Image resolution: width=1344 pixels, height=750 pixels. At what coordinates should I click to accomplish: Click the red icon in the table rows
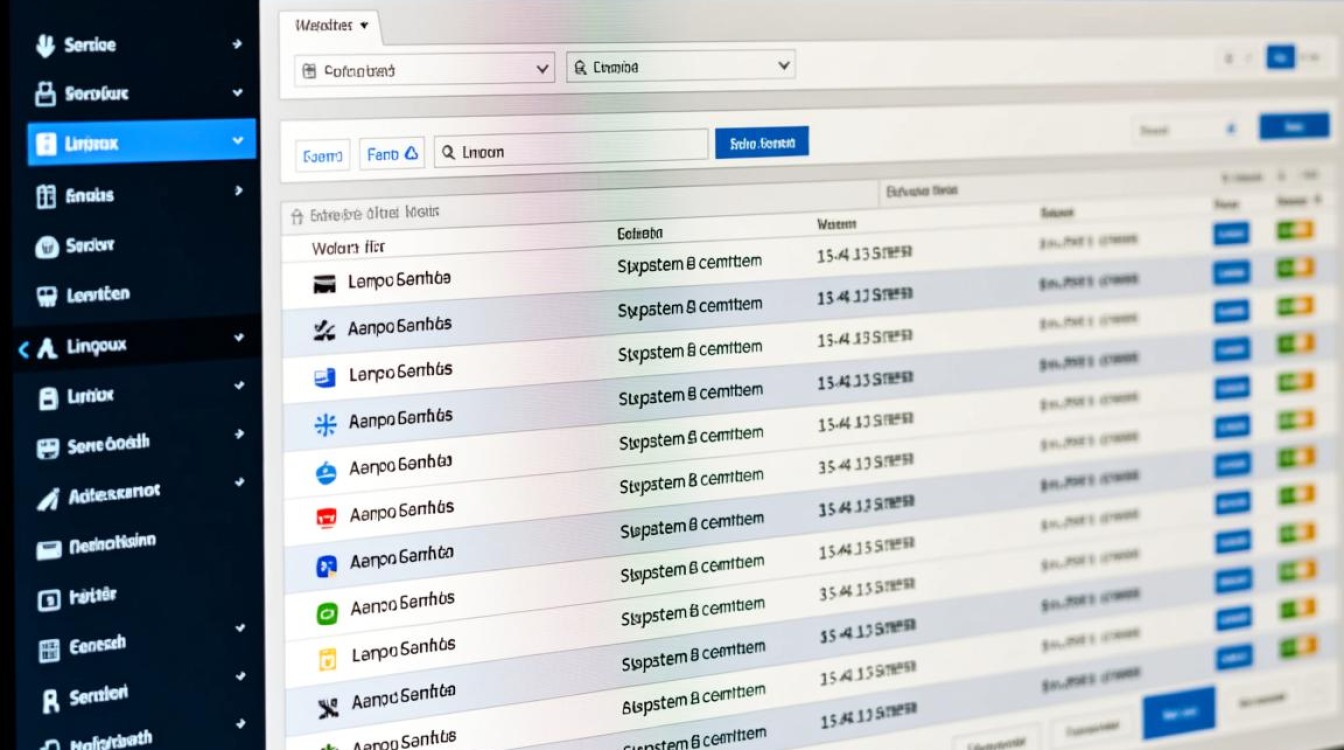(326, 517)
